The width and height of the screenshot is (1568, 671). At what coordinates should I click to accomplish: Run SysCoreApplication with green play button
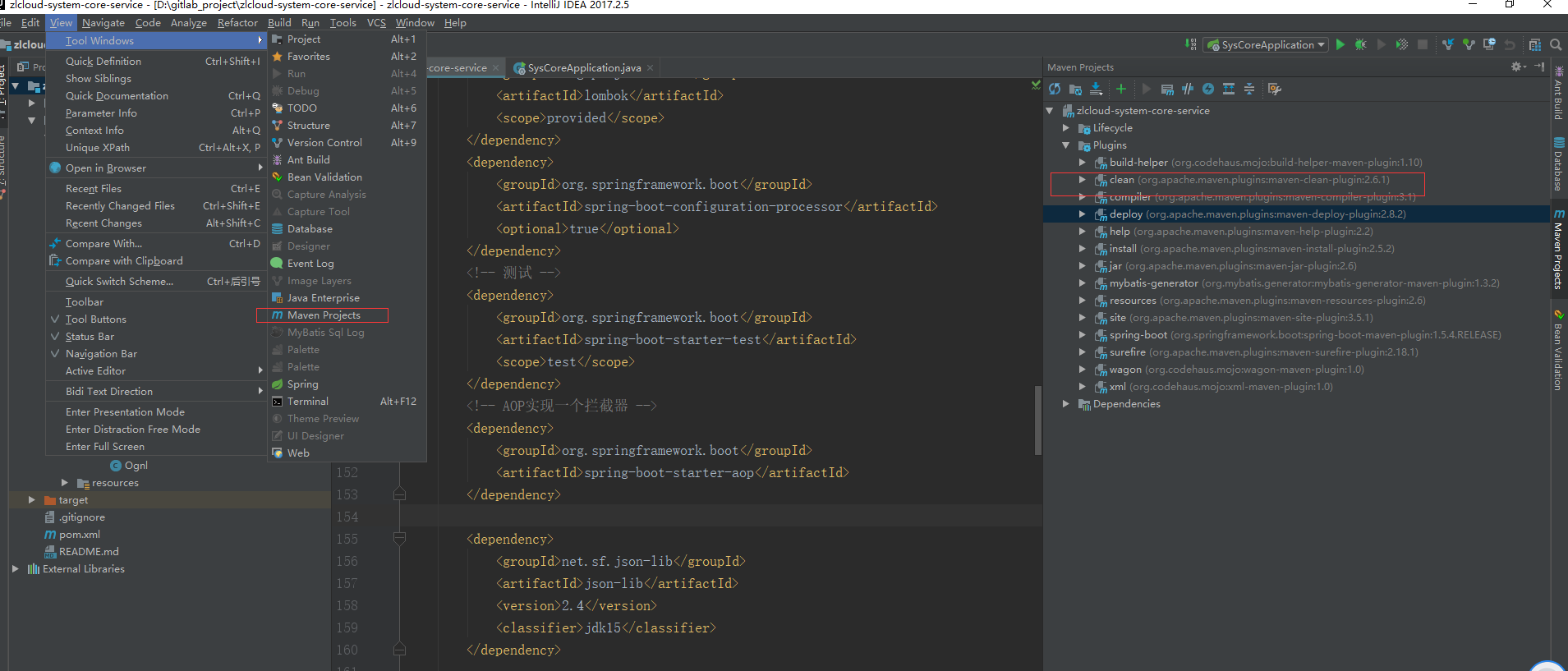(1340, 44)
